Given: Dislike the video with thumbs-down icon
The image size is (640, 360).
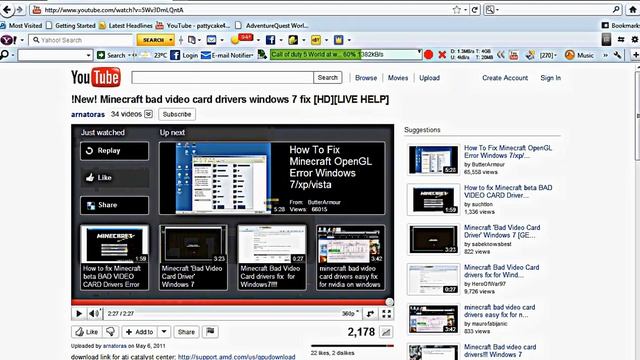Looking at the screenshot, I should click(110, 332).
